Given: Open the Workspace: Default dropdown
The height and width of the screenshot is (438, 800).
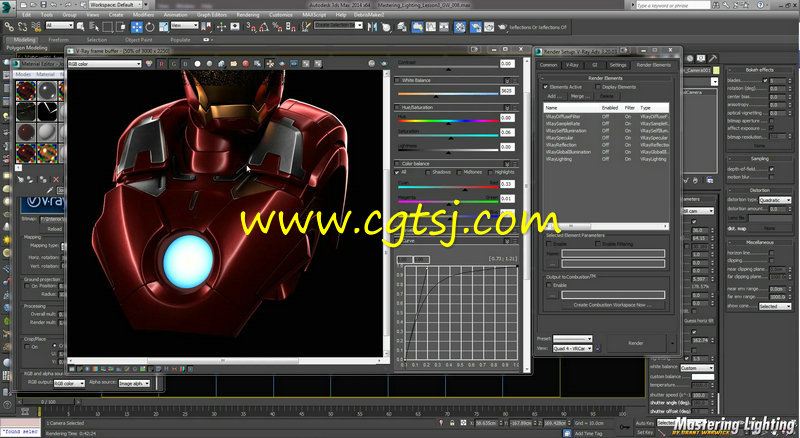Looking at the screenshot, I should pos(116,5).
